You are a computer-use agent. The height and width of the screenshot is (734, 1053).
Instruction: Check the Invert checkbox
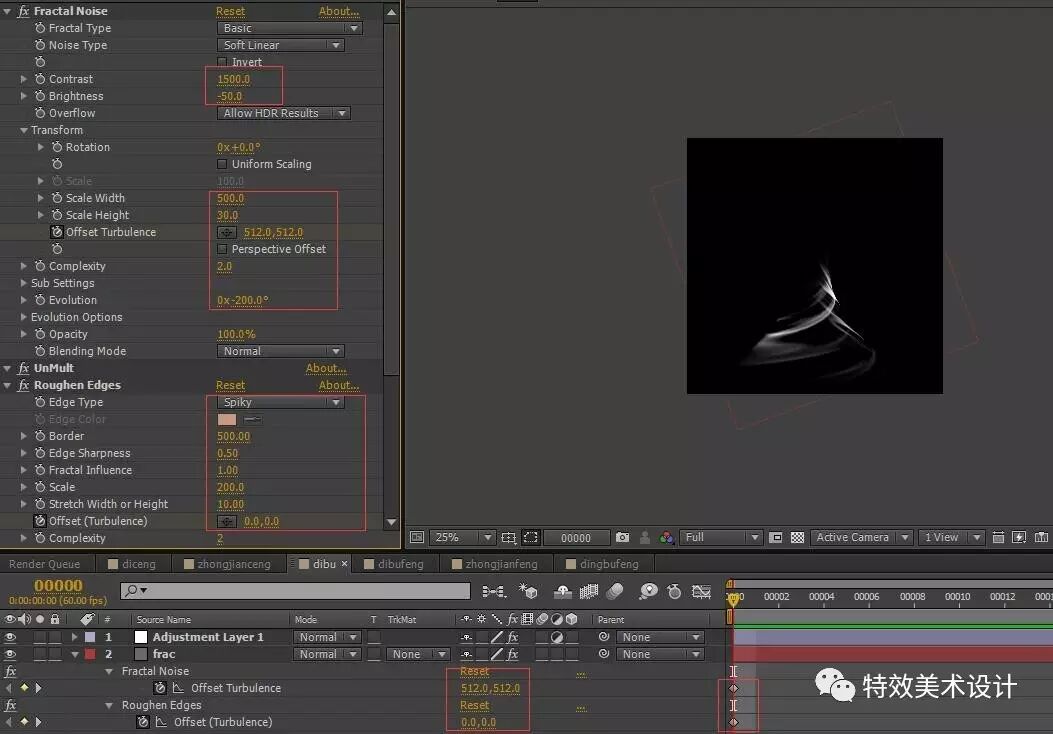[x=222, y=62]
